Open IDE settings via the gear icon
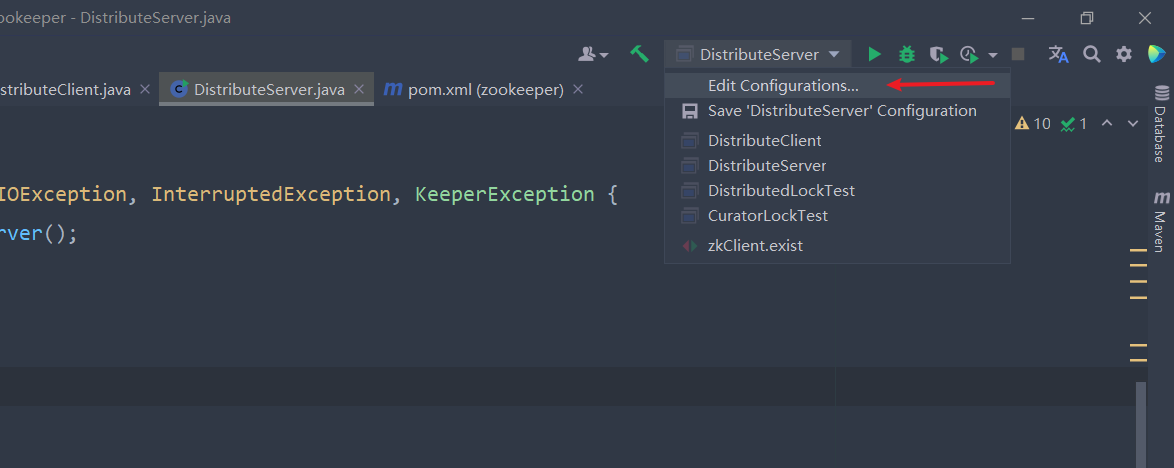The height and width of the screenshot is (468, 1174). [x=1124, y=55]
